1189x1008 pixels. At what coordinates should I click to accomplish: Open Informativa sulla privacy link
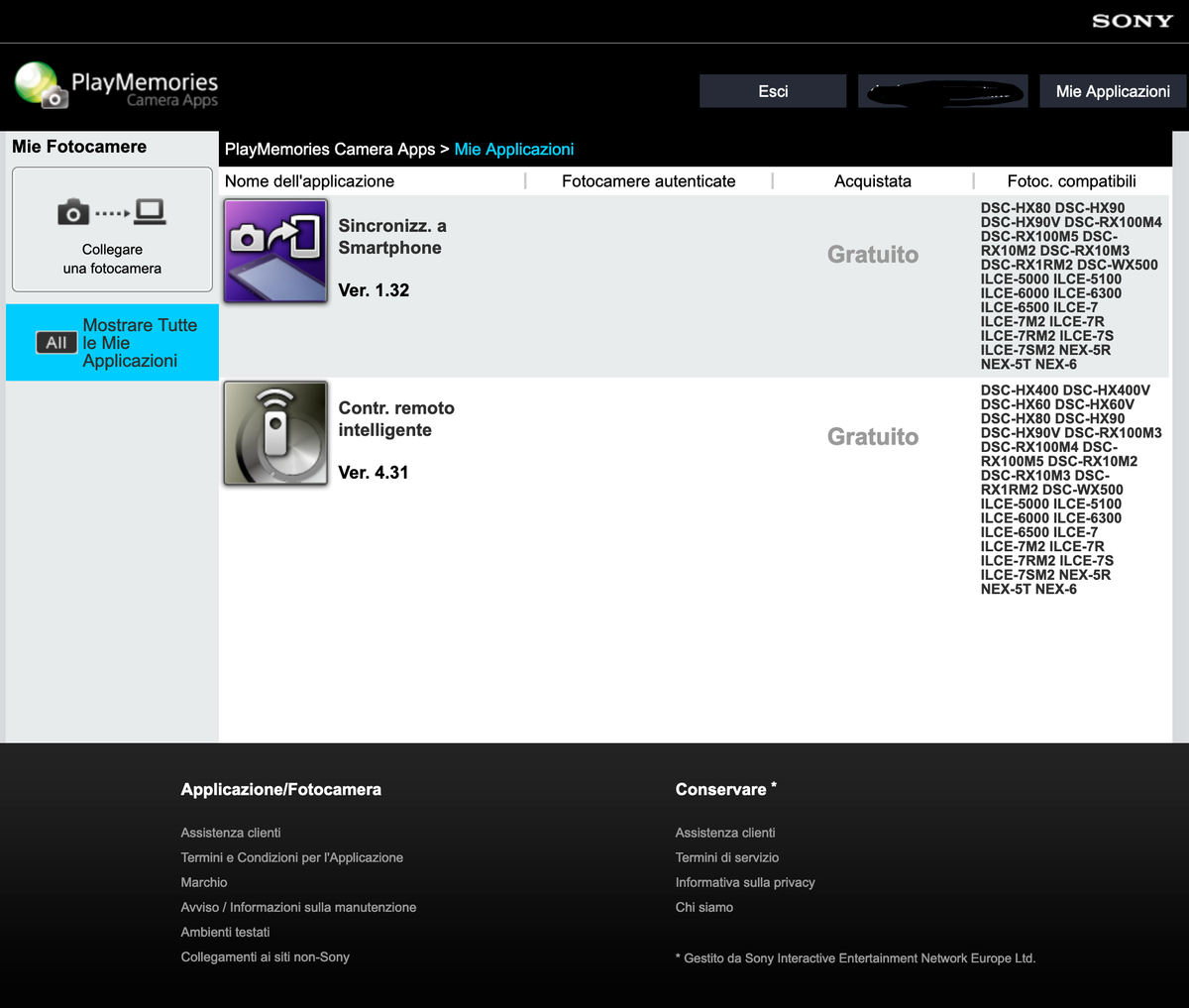click(745, 882)
